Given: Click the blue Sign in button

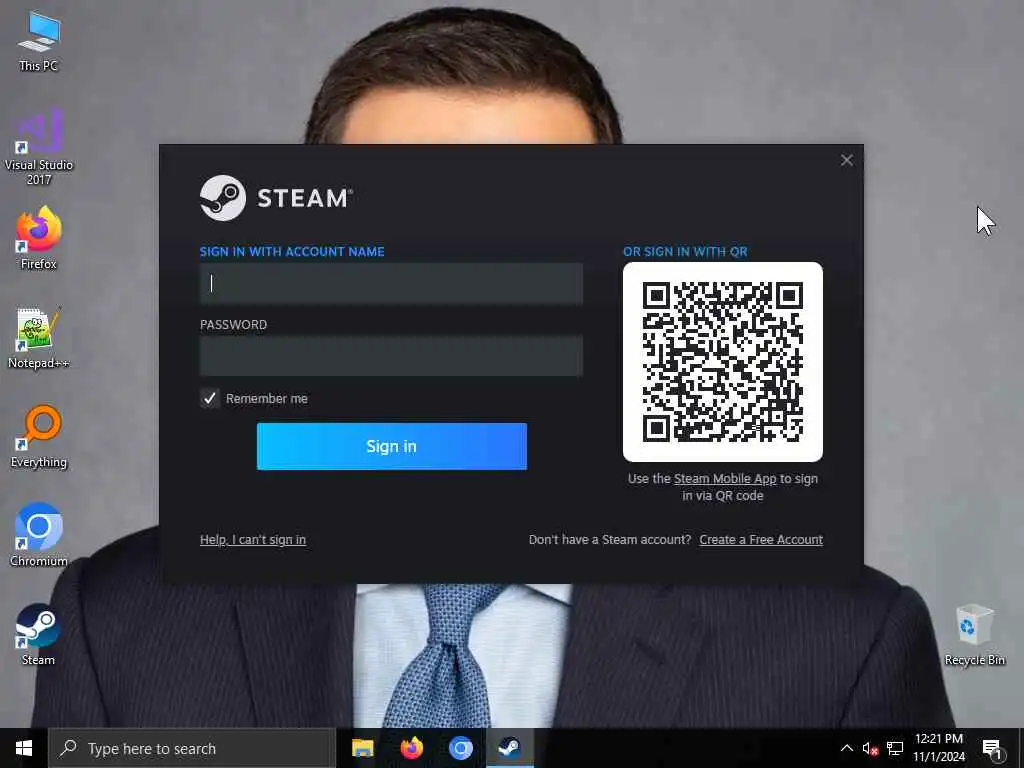Looking at the screenshot, I should (x=392, y=446).
